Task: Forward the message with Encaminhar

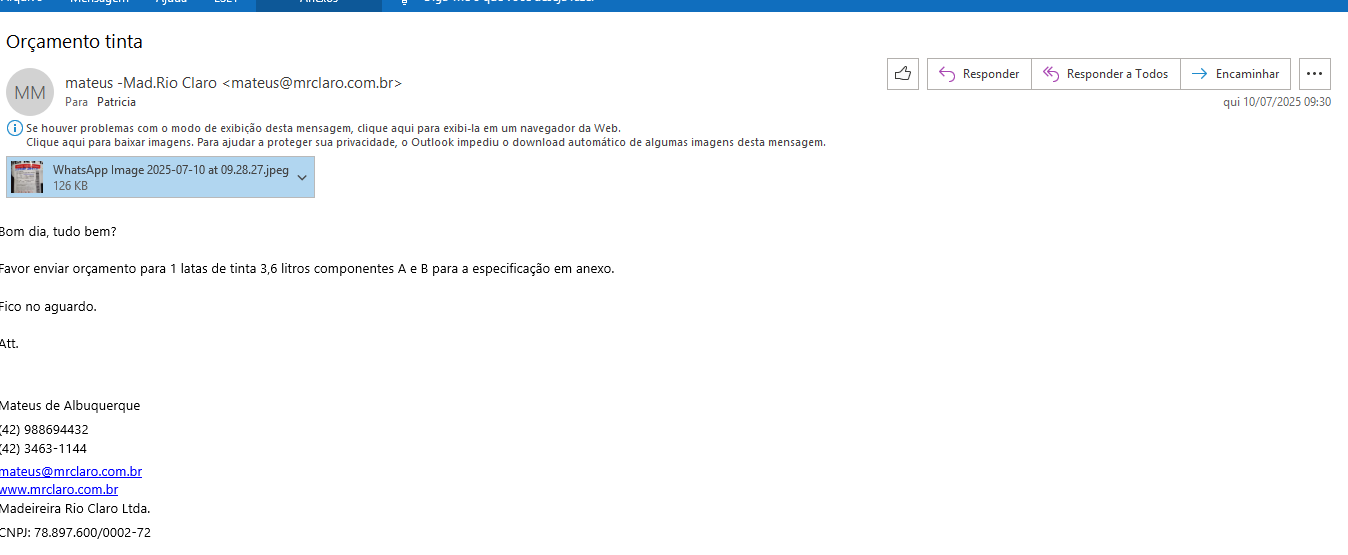Action: 1235,74
